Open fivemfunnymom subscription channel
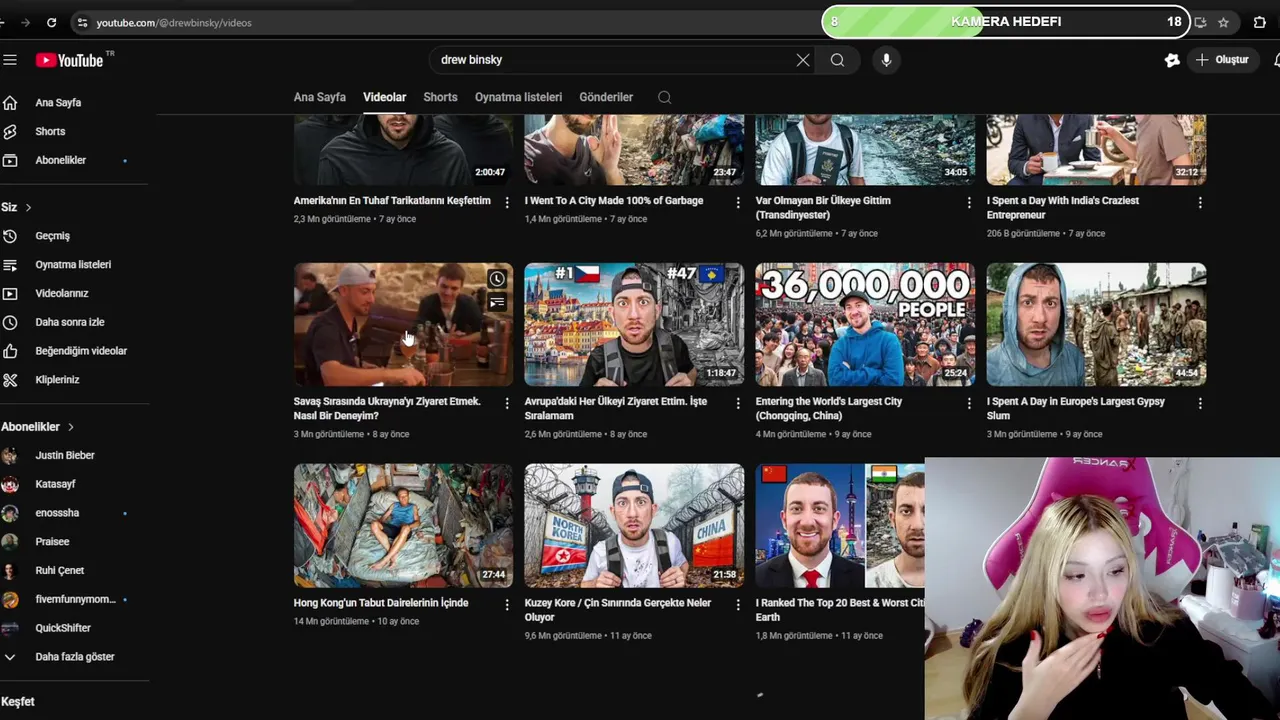 (75, 599)
